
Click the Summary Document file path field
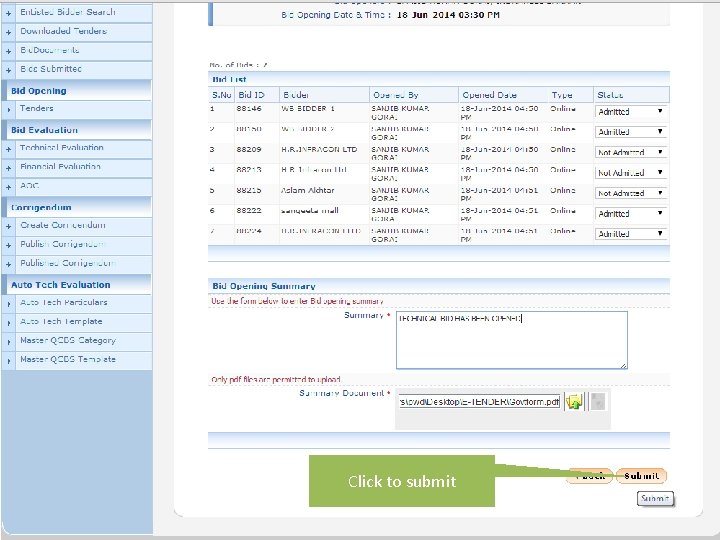[479, 402]
